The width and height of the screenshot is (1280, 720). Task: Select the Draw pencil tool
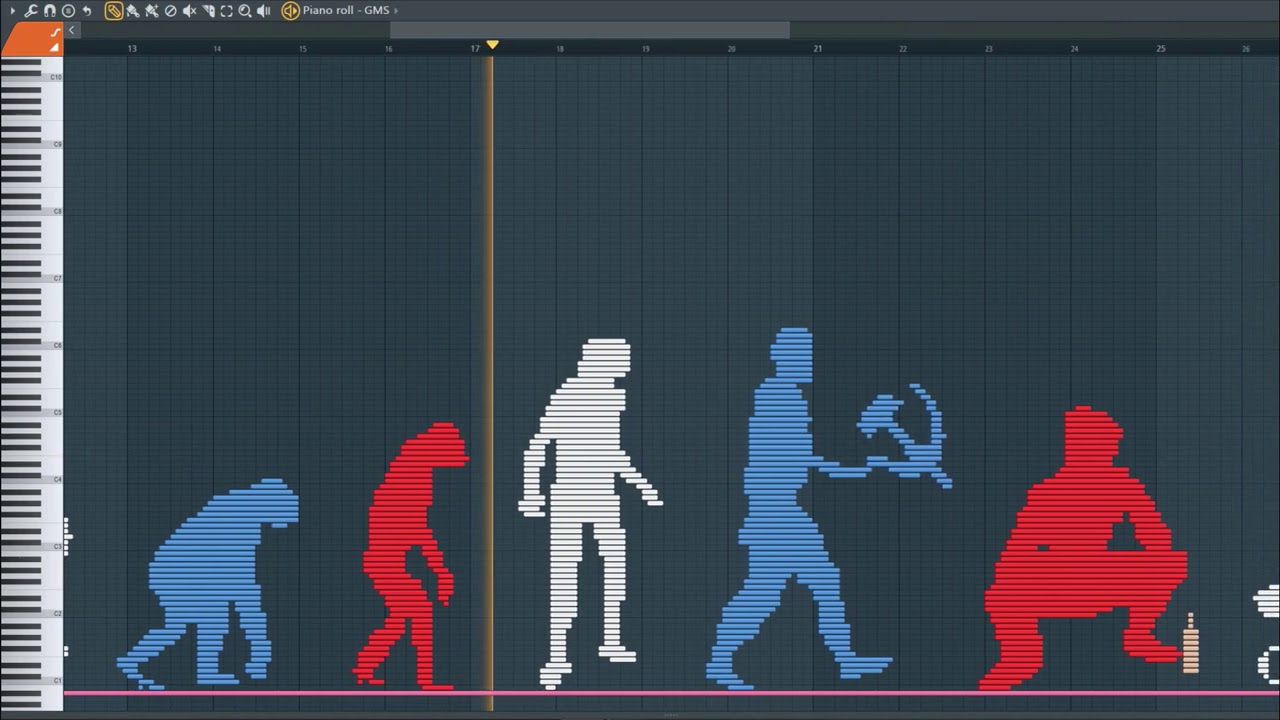(114, 11)
